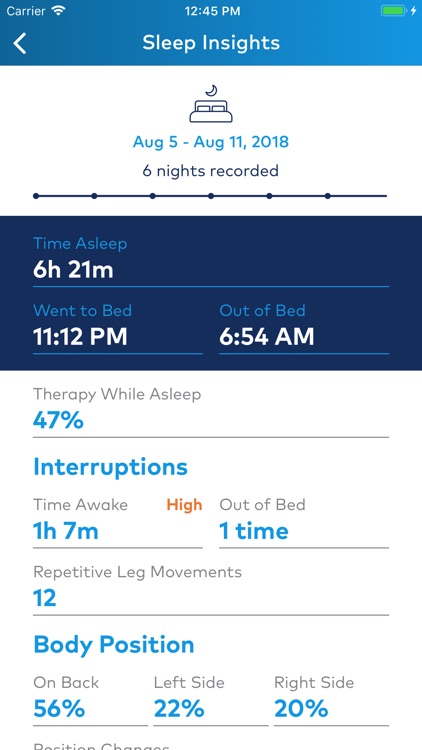Select fourth night dot on timeline
This screenshot has height=750, width=422.
point(211,196)
